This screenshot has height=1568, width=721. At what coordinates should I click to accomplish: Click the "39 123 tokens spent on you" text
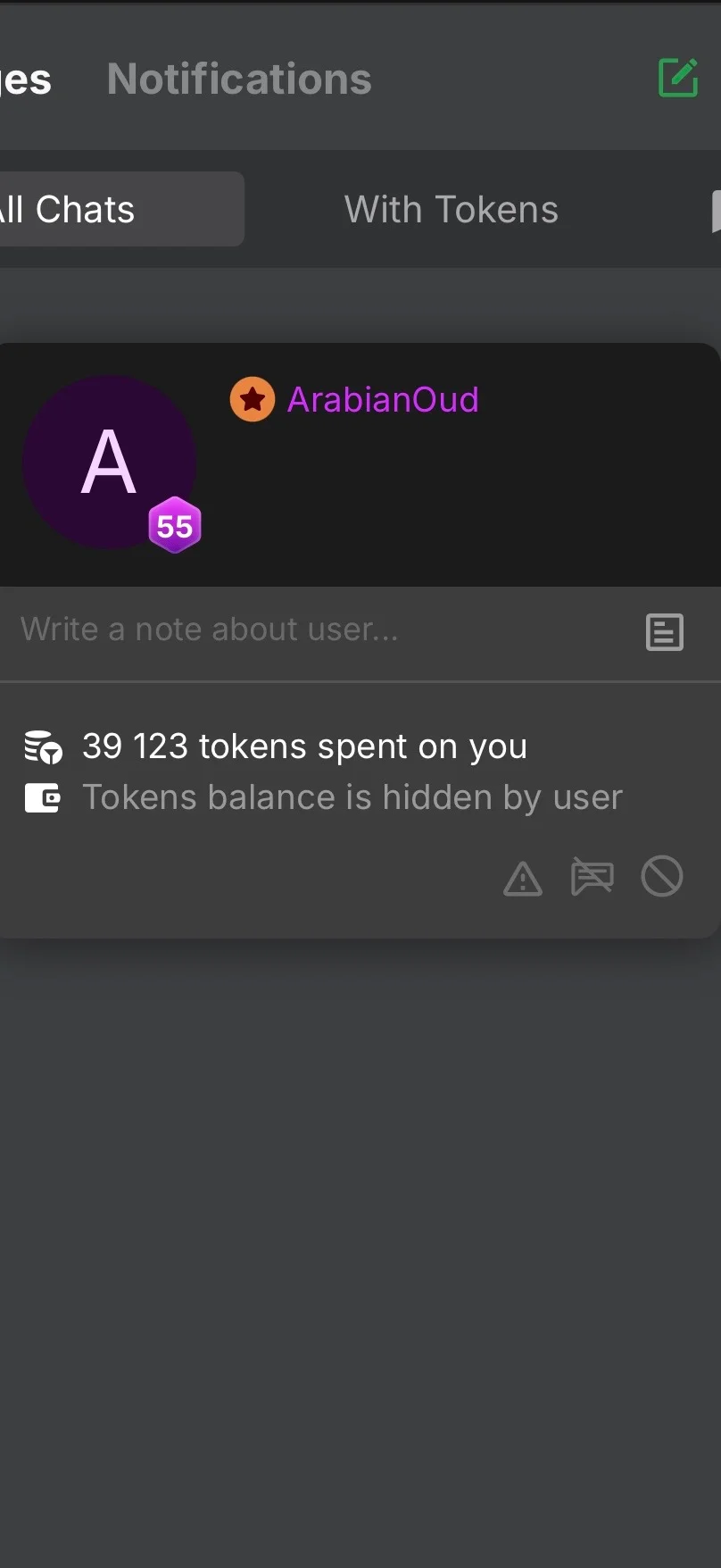(304, 746)
